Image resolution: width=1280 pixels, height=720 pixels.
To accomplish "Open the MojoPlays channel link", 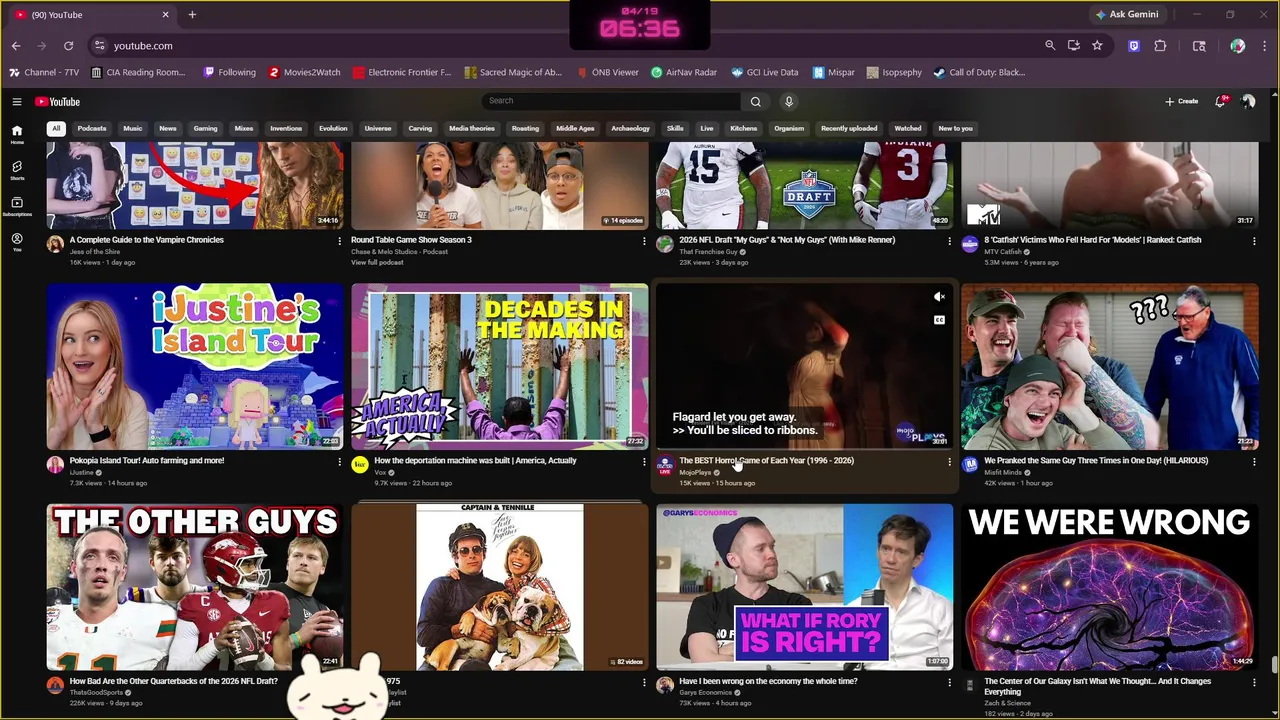I will [695, 472].
